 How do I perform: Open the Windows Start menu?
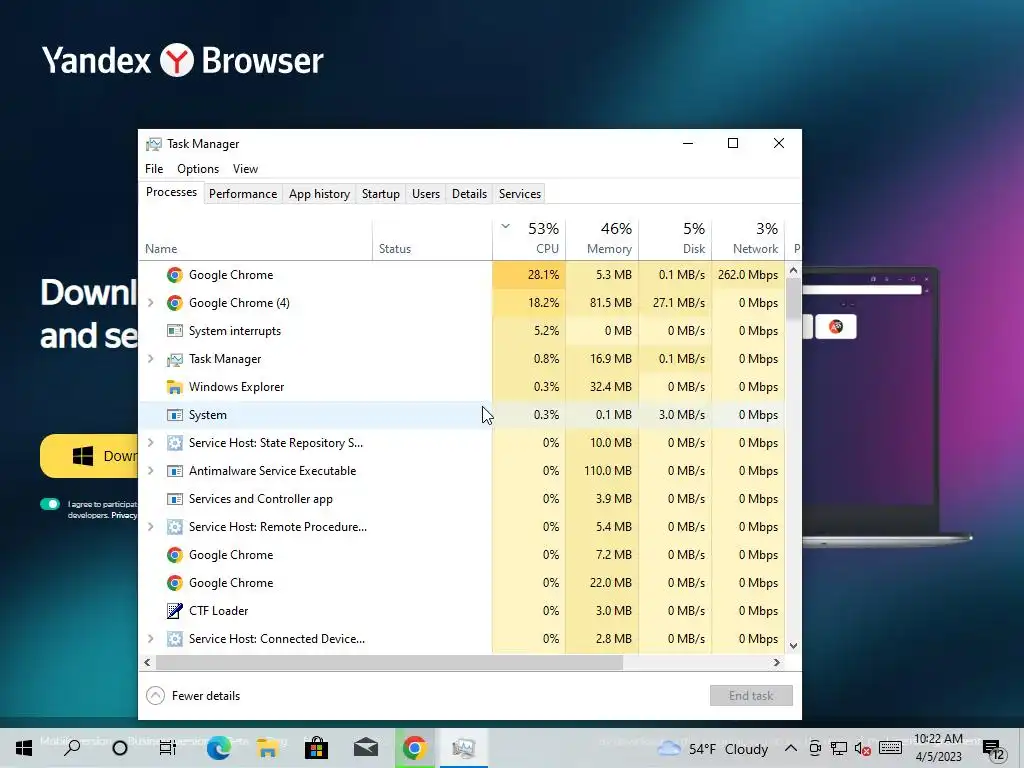click(24, 748)
